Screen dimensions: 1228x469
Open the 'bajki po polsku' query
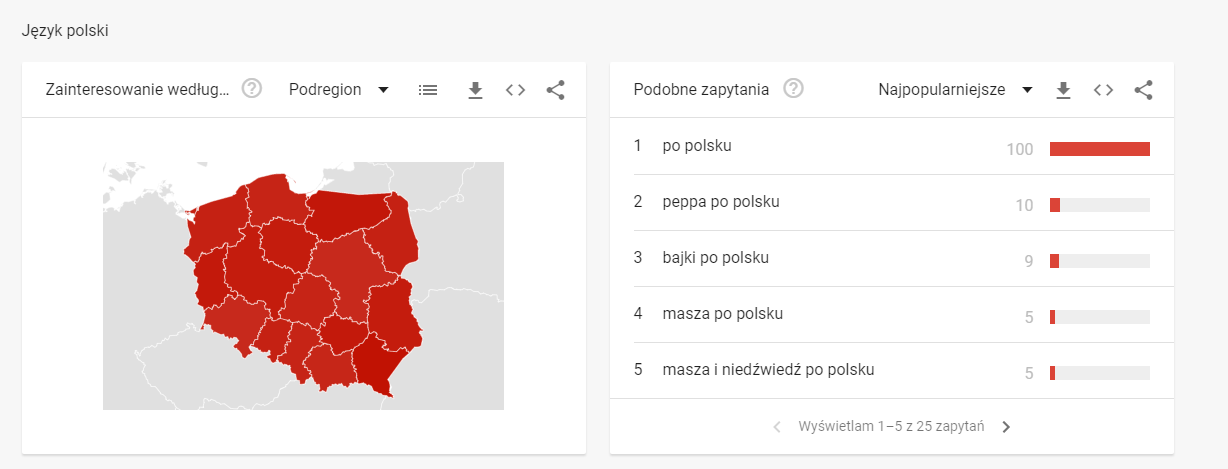[715, 258]
